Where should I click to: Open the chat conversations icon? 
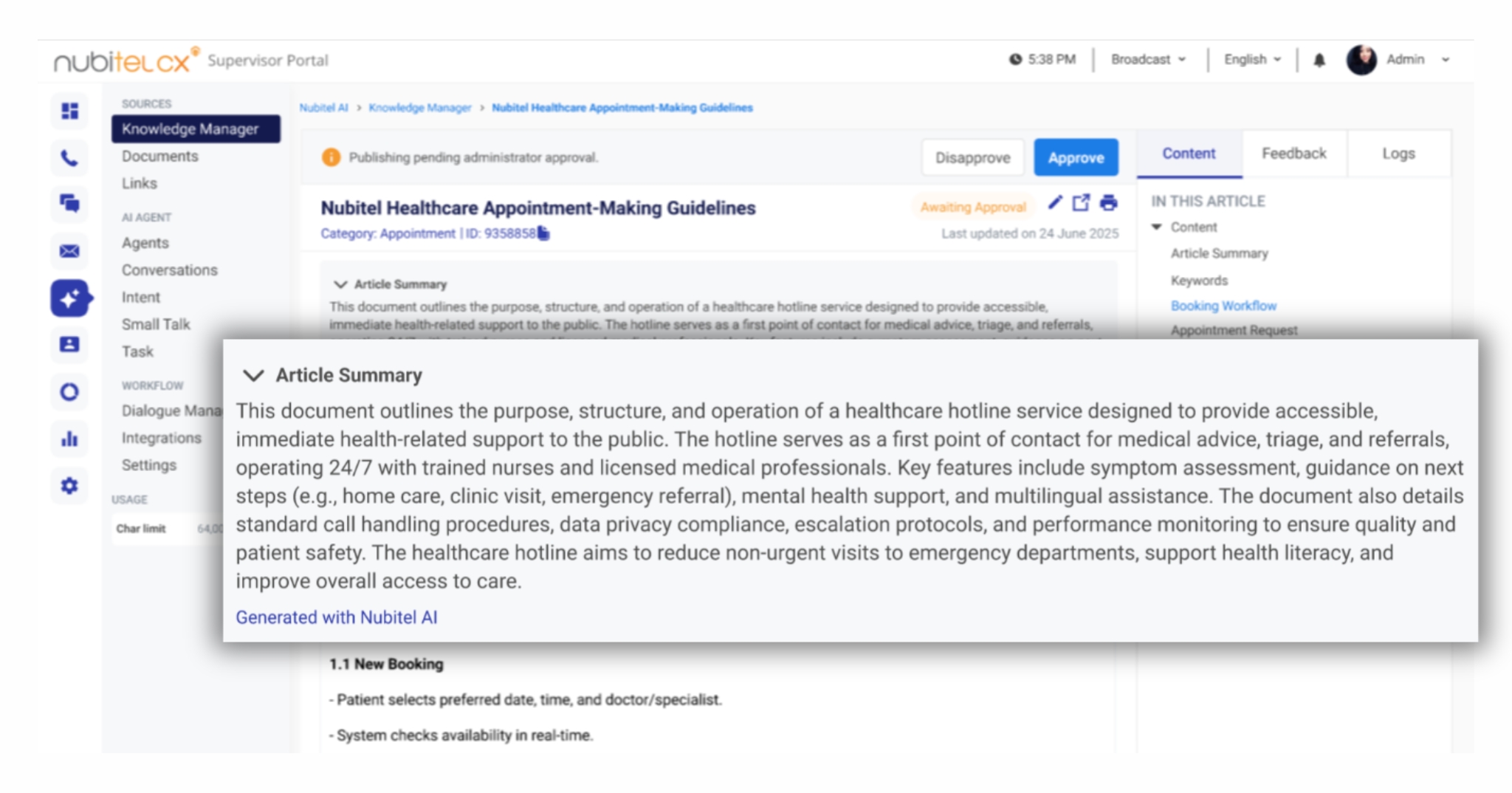click(70, 205)
